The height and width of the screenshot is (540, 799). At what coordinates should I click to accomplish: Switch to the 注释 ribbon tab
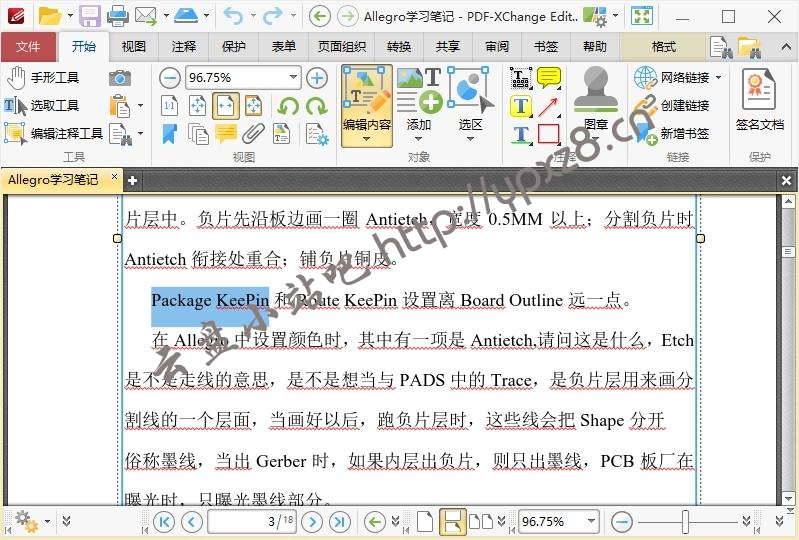[x=183, y=47]
